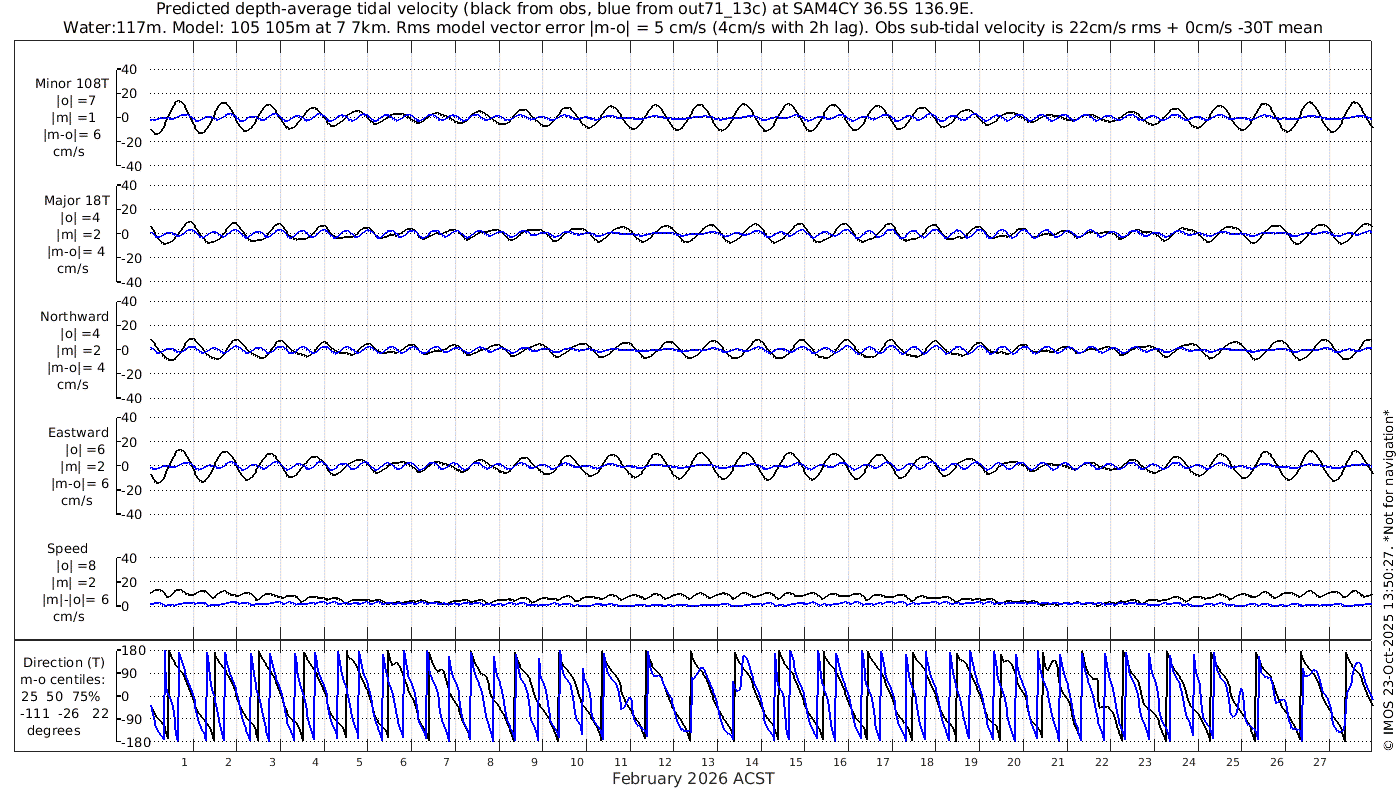
Task: Click '|o| =4' under Northward
Action: 80,333
